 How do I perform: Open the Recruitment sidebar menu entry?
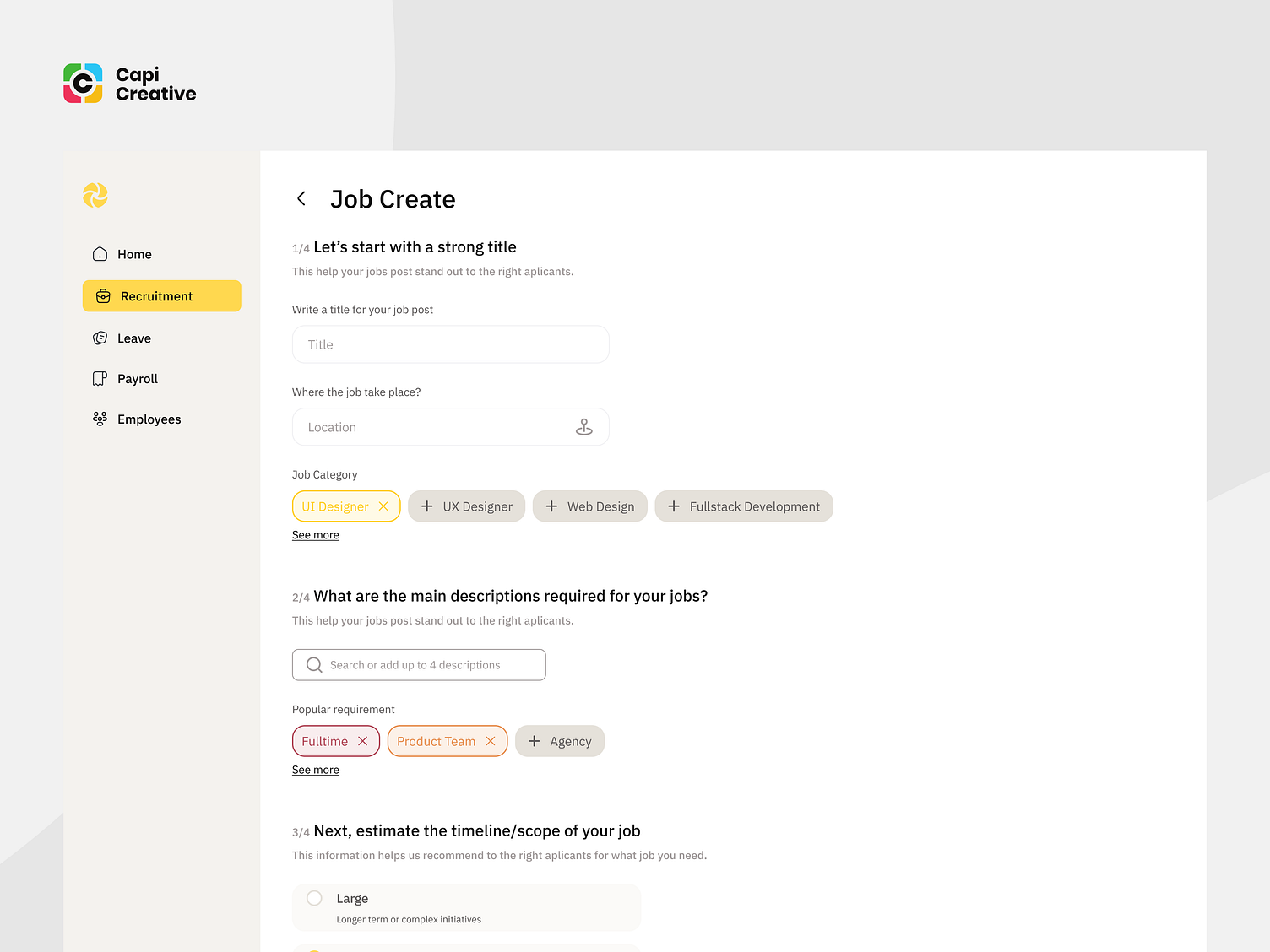click(156, 295)
